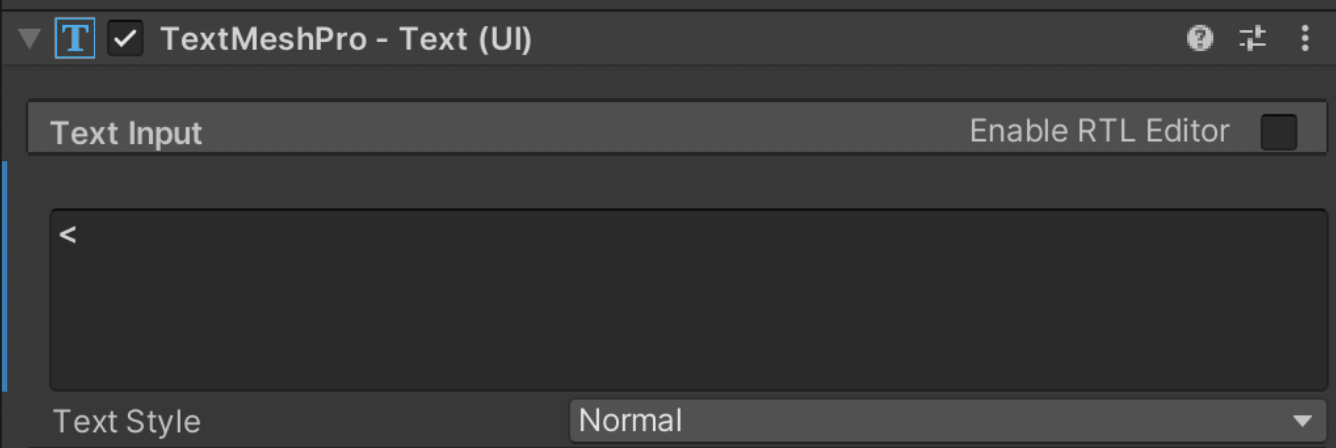The width and height of the screenshot is (1336, 448).
Task: Focus the Text Input text area
Action: coord(688,298)
